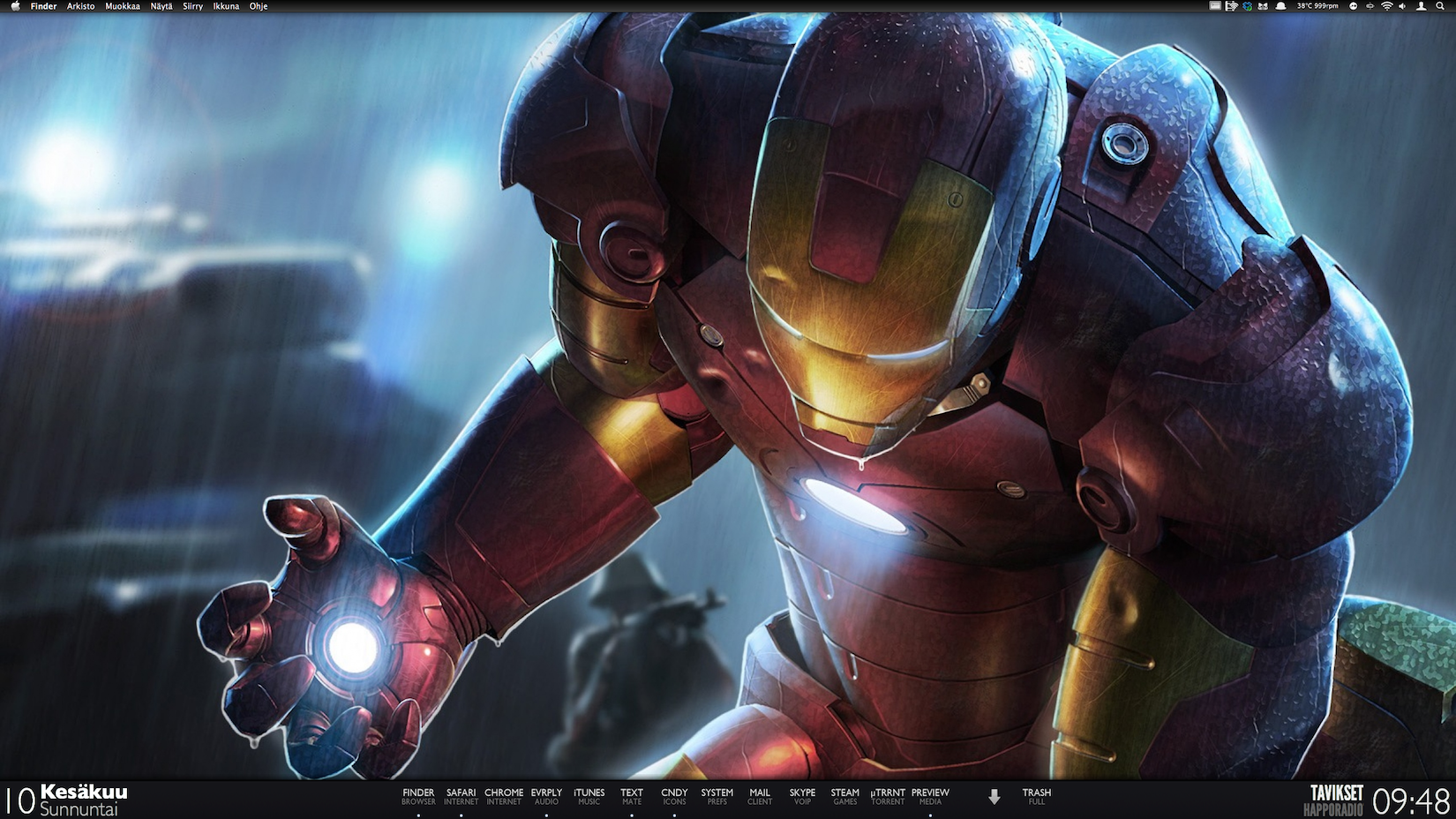
Task: Open Preview Media from the dock
Action: tap(930, 797)
